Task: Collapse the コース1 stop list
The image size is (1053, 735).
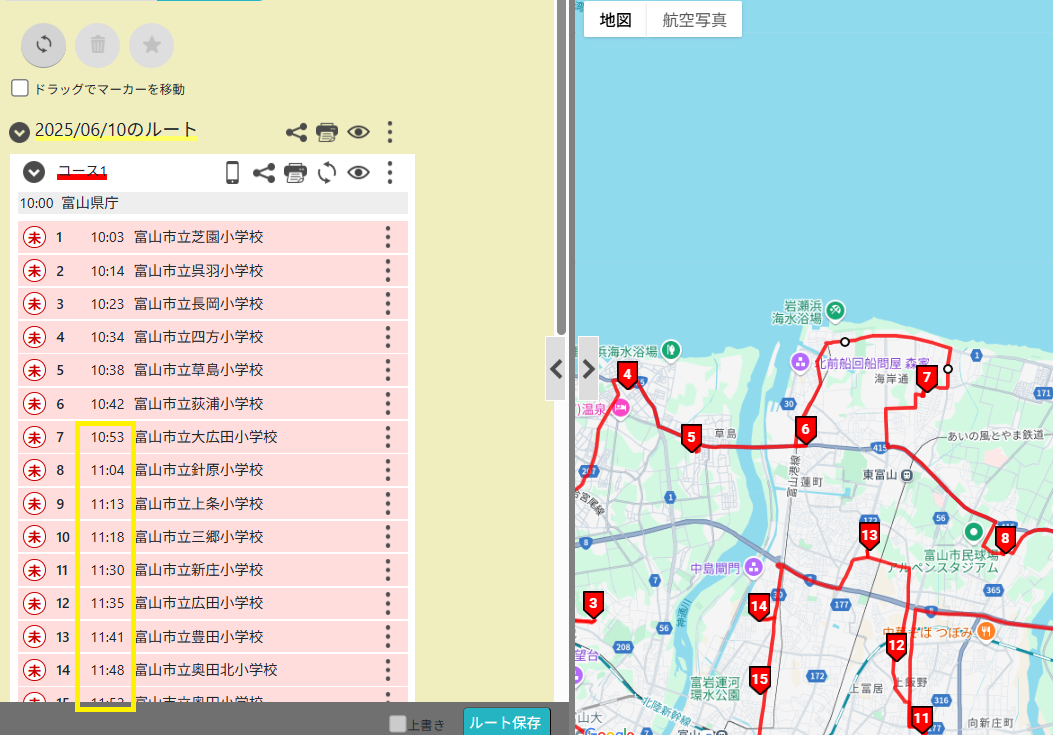Action: click(33, 172)
